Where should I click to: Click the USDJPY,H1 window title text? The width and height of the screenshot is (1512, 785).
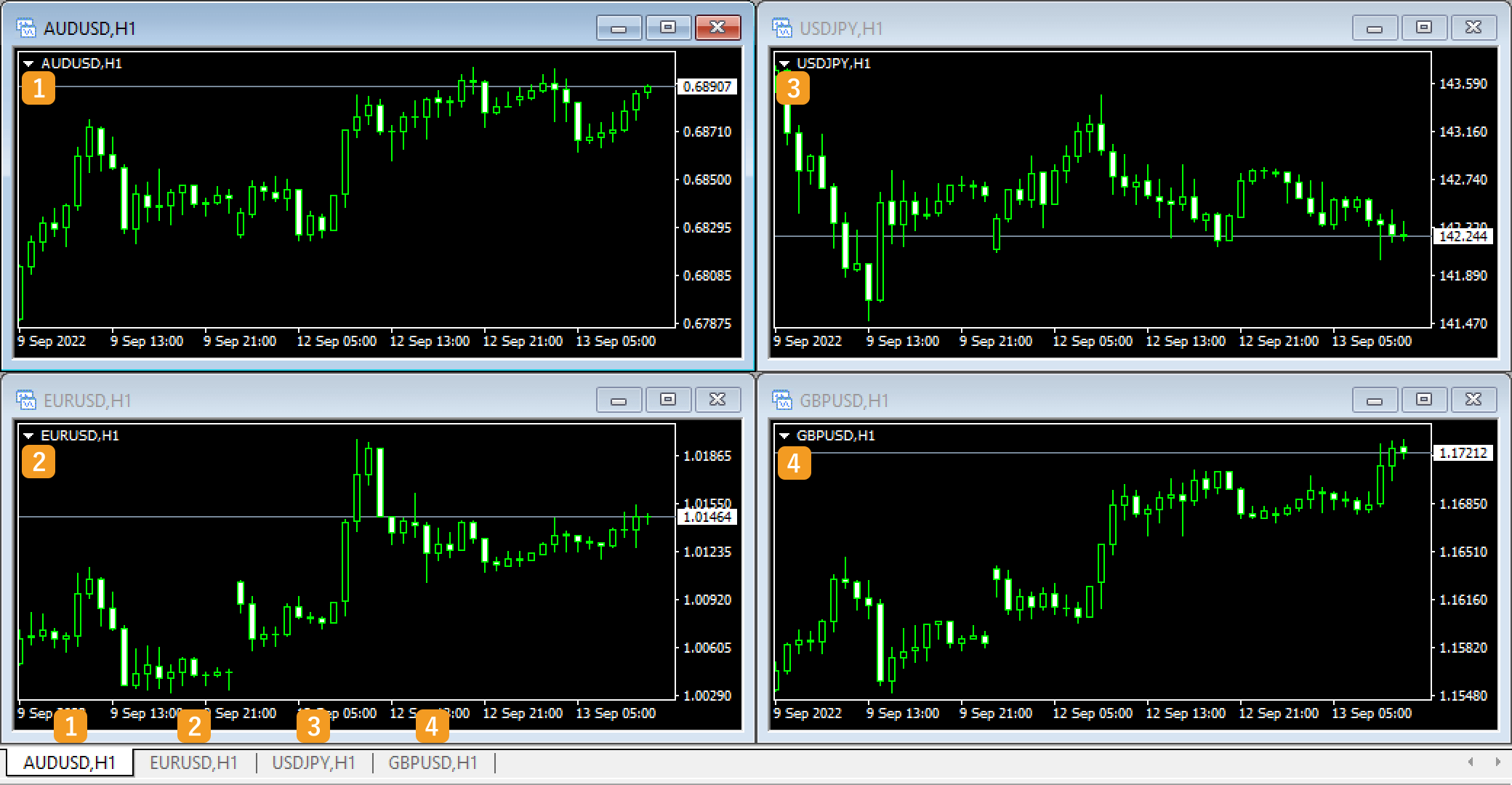point(841,28)
